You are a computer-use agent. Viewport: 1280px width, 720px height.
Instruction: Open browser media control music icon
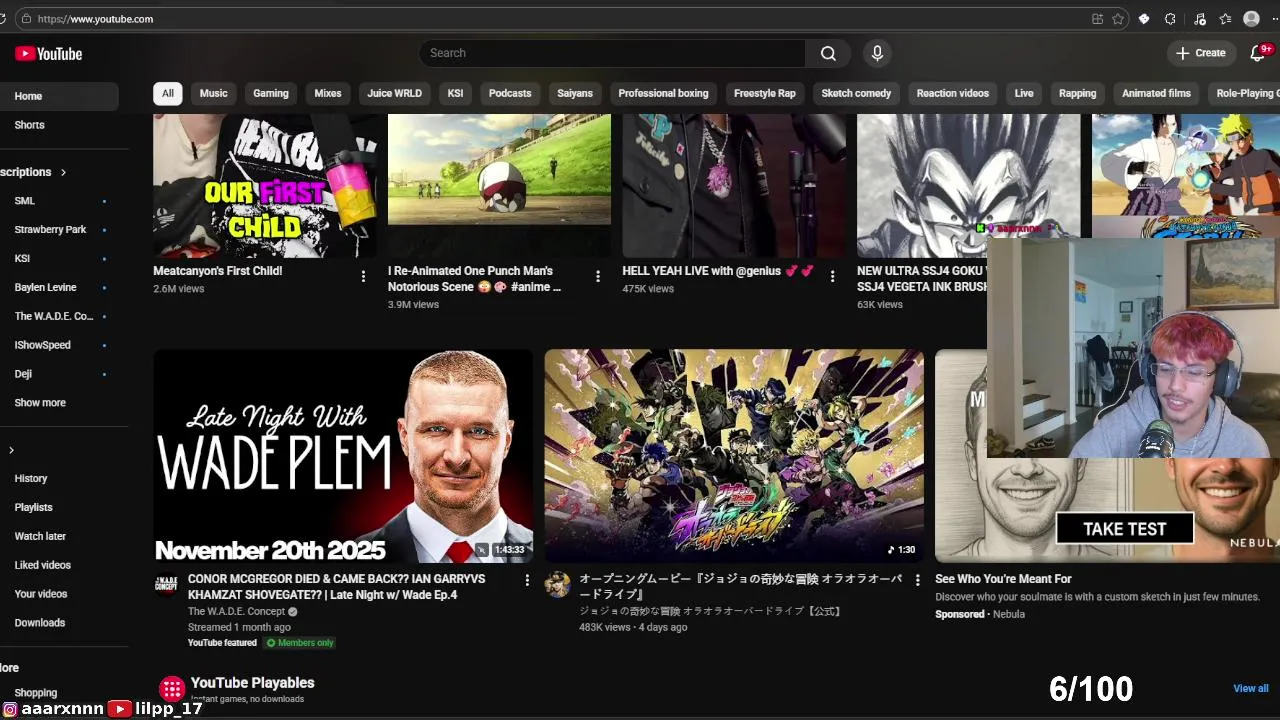tap(1199, 19)
